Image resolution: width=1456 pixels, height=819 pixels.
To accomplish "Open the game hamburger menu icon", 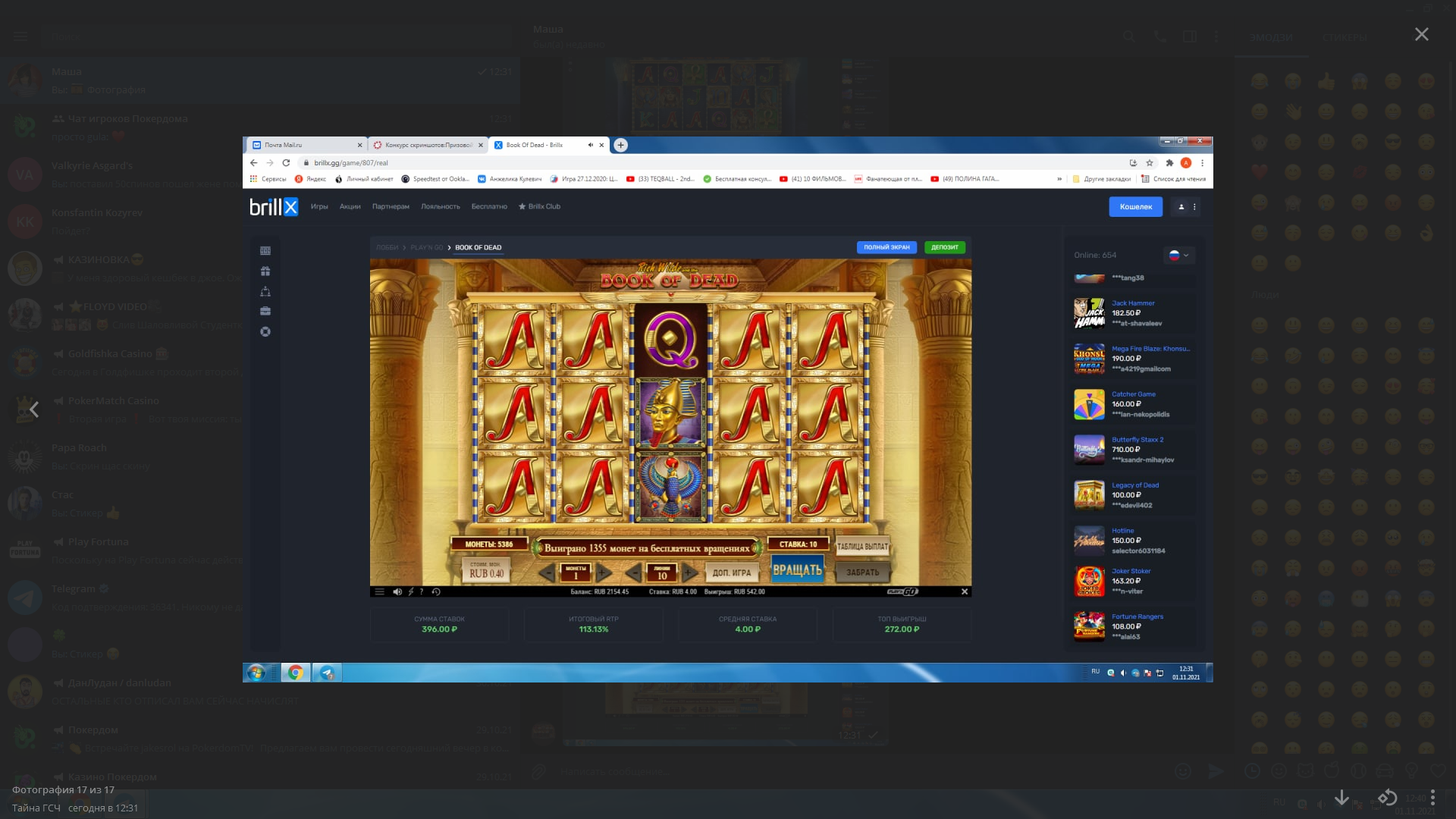I will [x=380, y=591].
